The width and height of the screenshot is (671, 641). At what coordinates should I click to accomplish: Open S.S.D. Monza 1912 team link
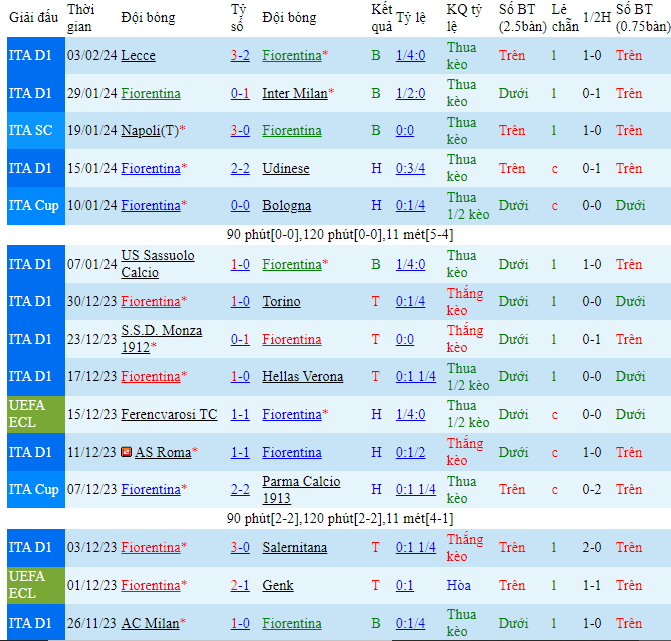click(x=160, y=339)
